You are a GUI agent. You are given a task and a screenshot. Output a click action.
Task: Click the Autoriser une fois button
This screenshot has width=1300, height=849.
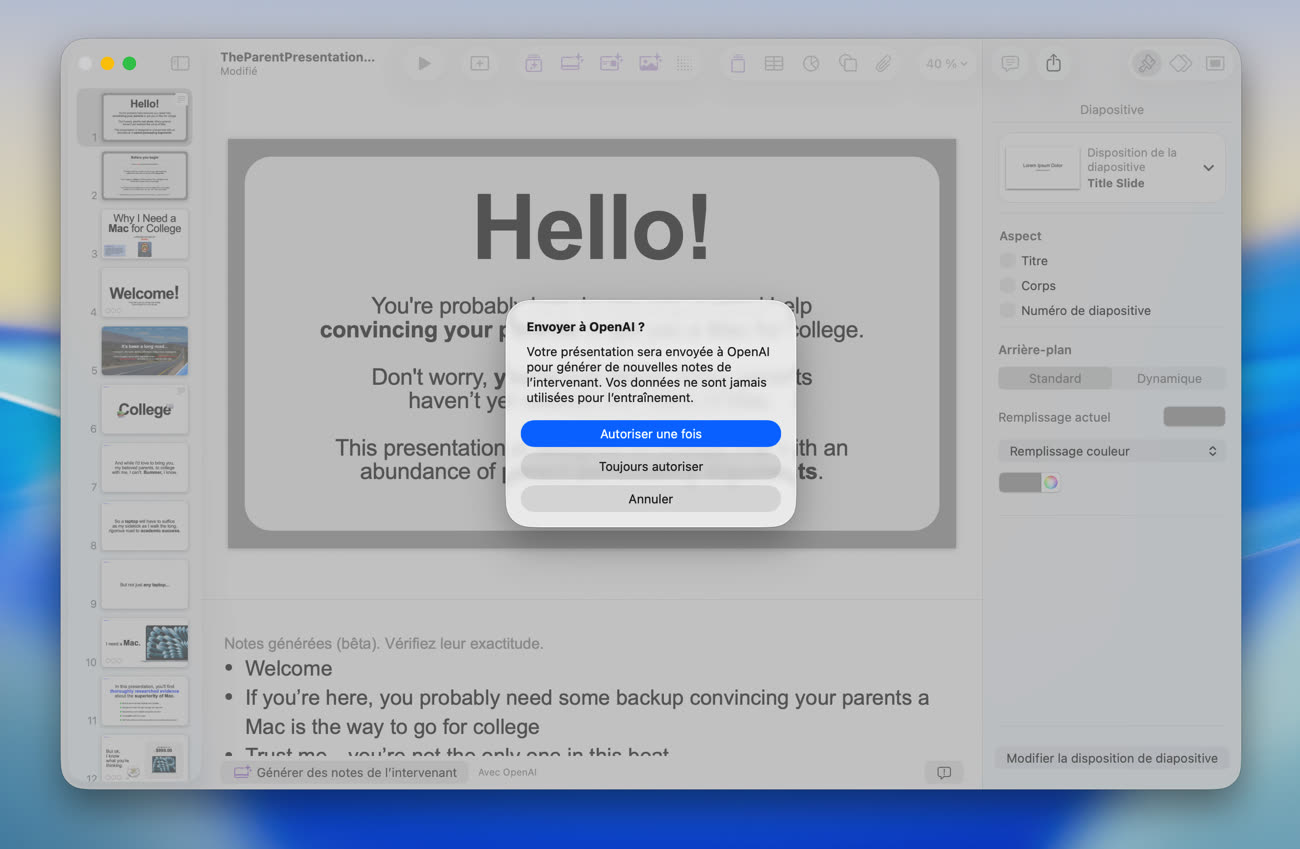point(650,434)
